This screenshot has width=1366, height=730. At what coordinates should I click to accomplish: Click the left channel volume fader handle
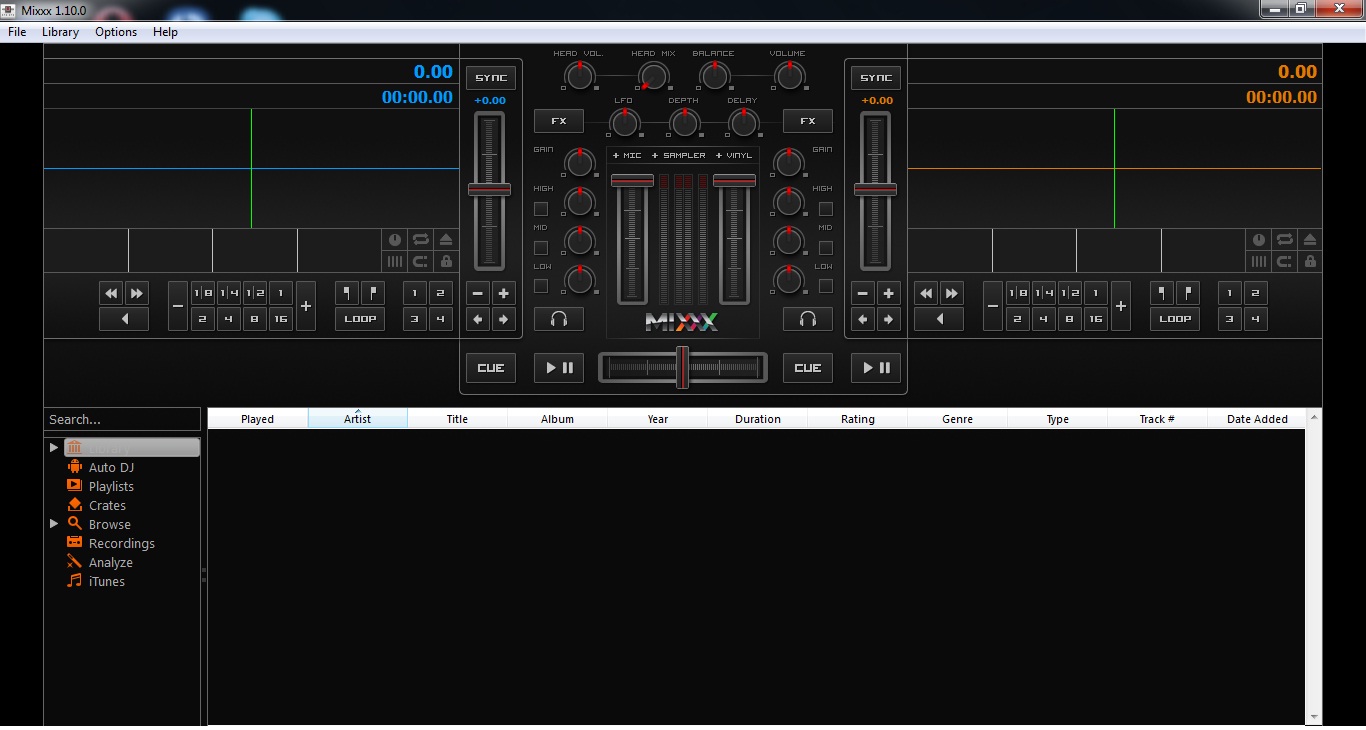pos(633,181)
